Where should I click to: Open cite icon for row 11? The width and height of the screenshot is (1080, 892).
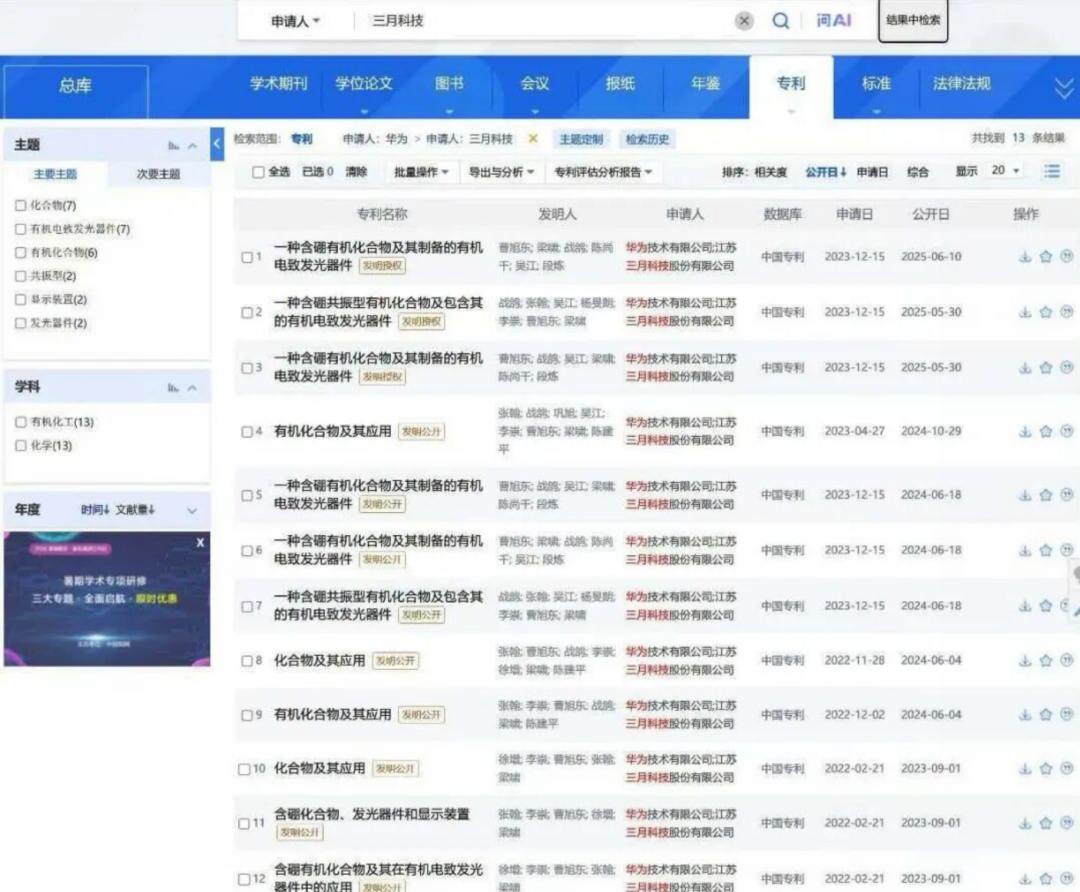(1066, 822)
